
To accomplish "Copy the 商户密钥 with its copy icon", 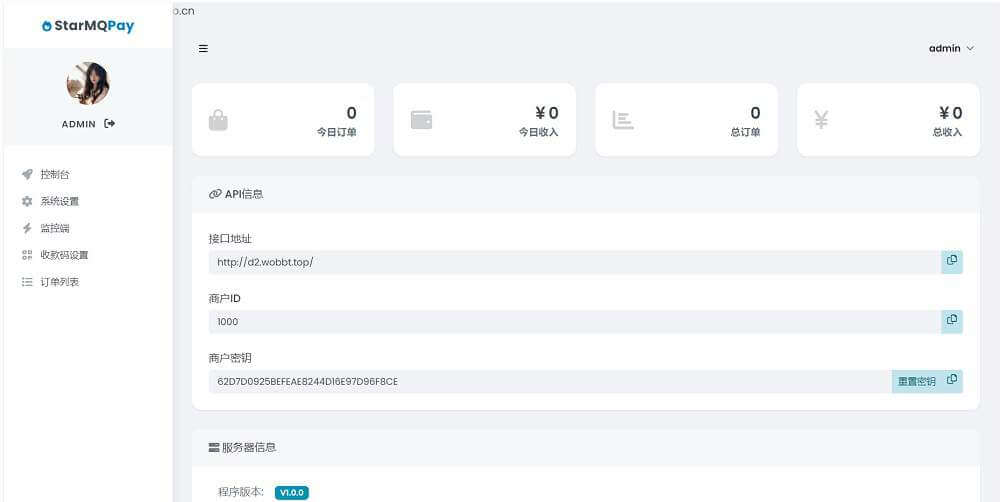I will click(952, 381).
